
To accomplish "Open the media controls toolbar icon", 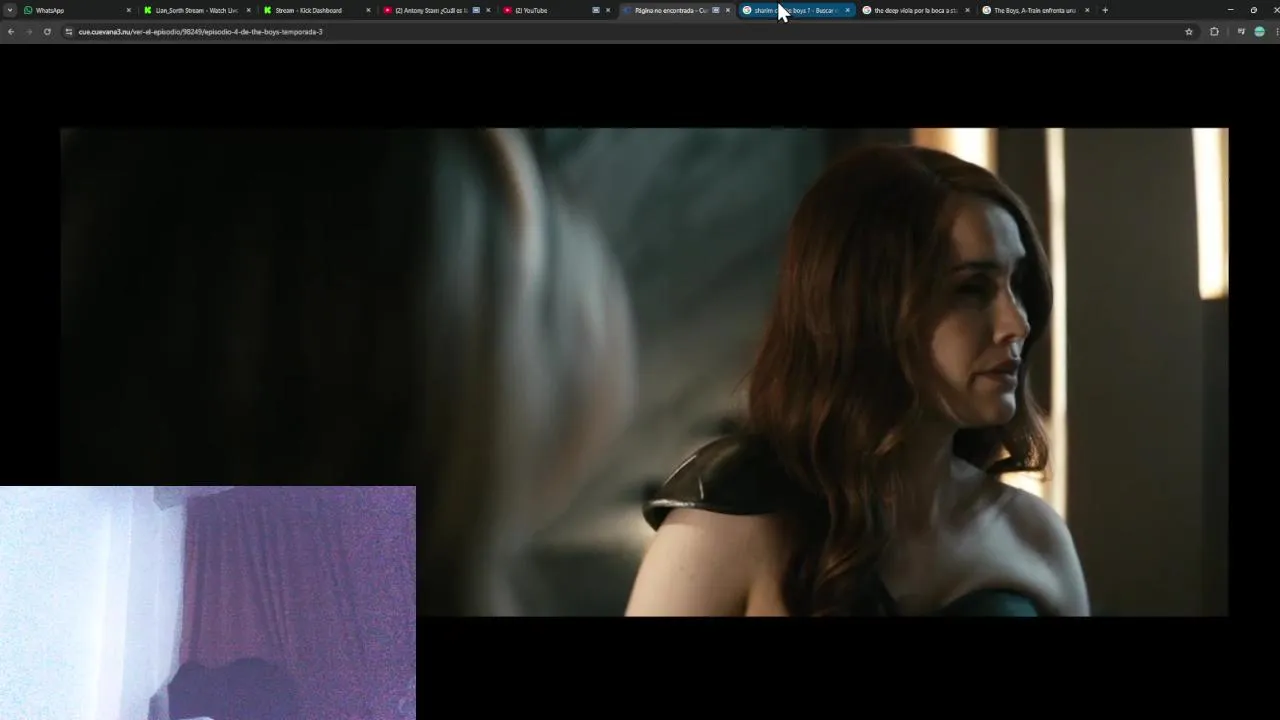I will (x=1241, y=31).
